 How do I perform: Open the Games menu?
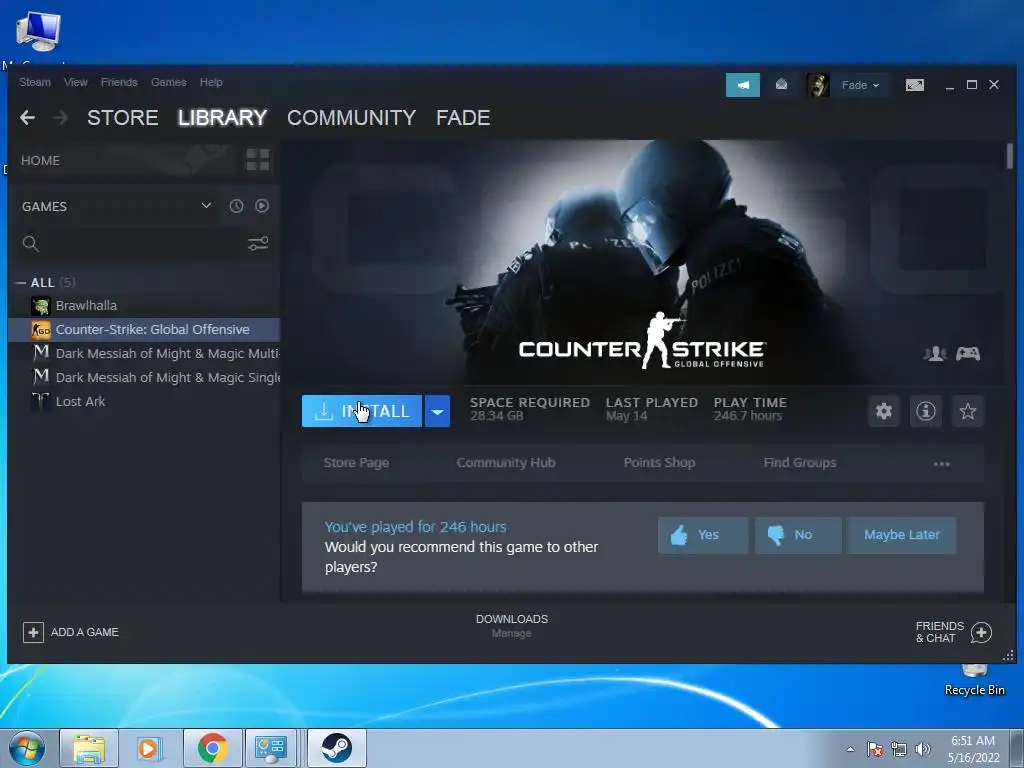coord(168,82)
